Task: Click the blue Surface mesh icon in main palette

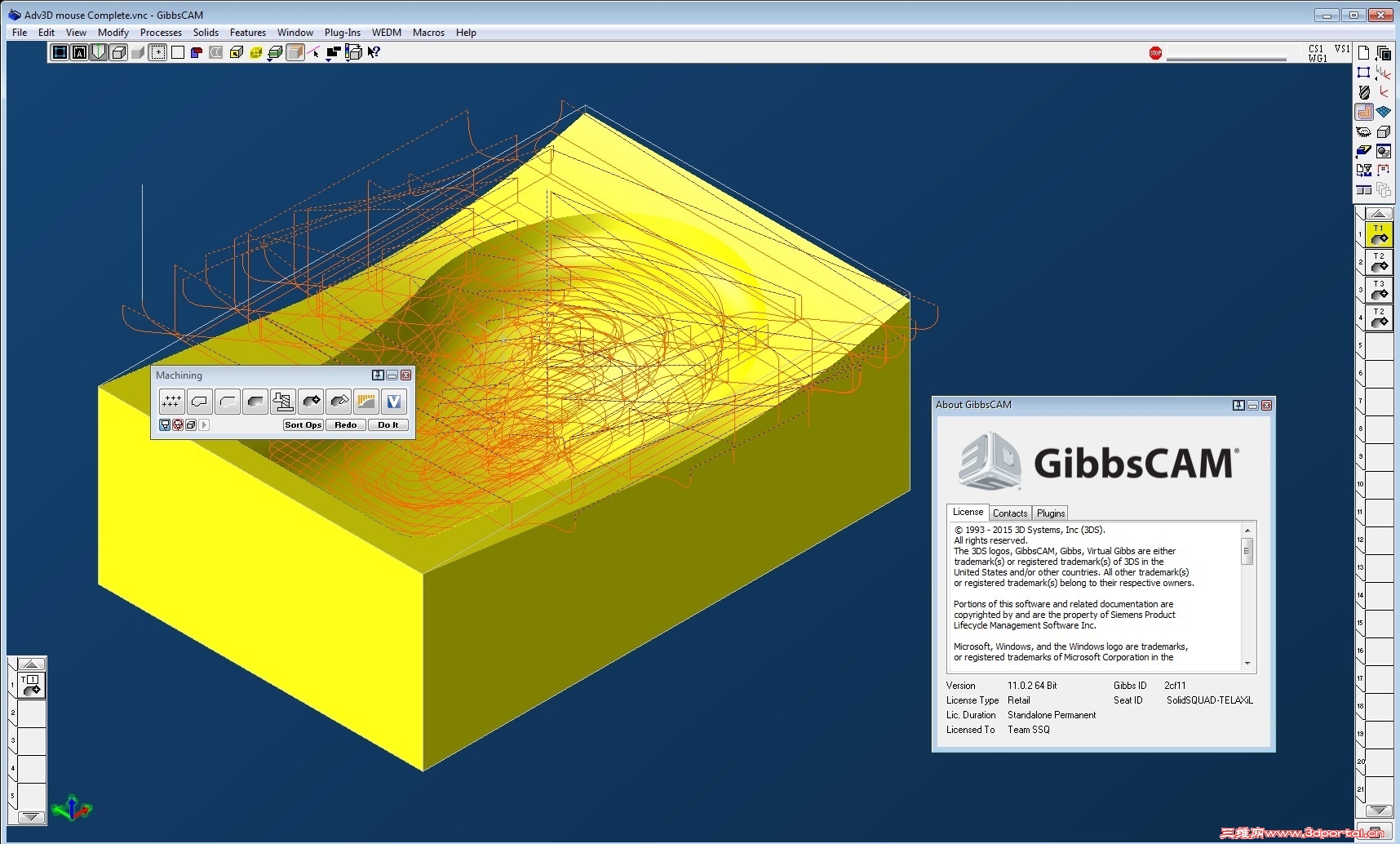Action: click(1384, 112)
